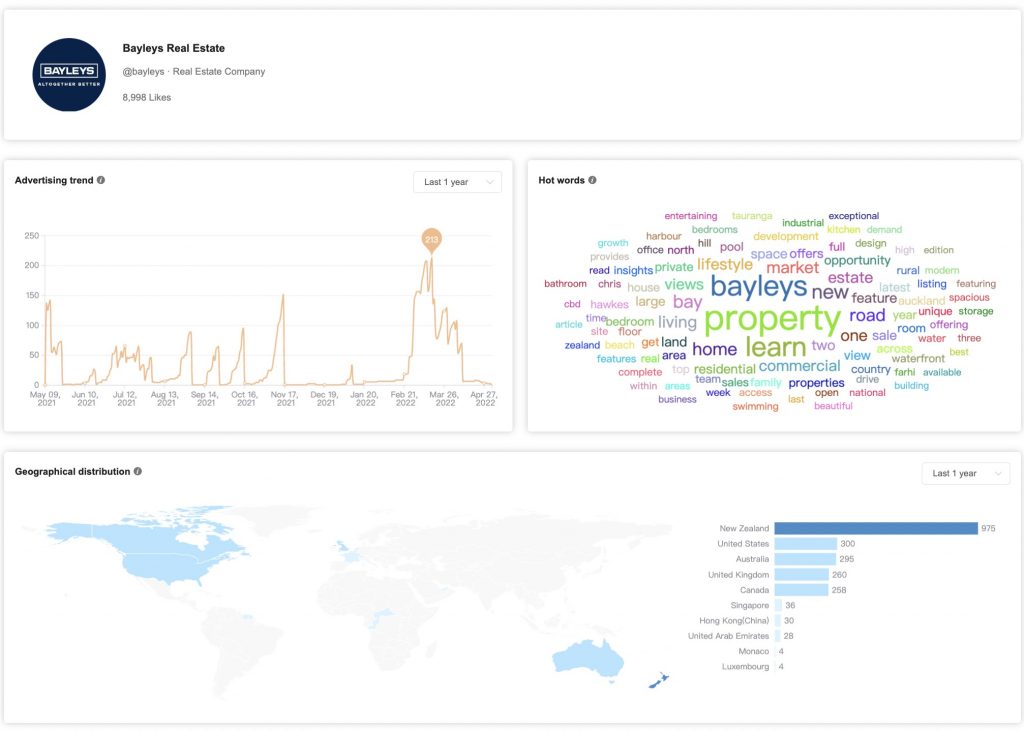Click the 'United Arab Emirates' country label
The image size is (1024, 732).
[728, 636]
